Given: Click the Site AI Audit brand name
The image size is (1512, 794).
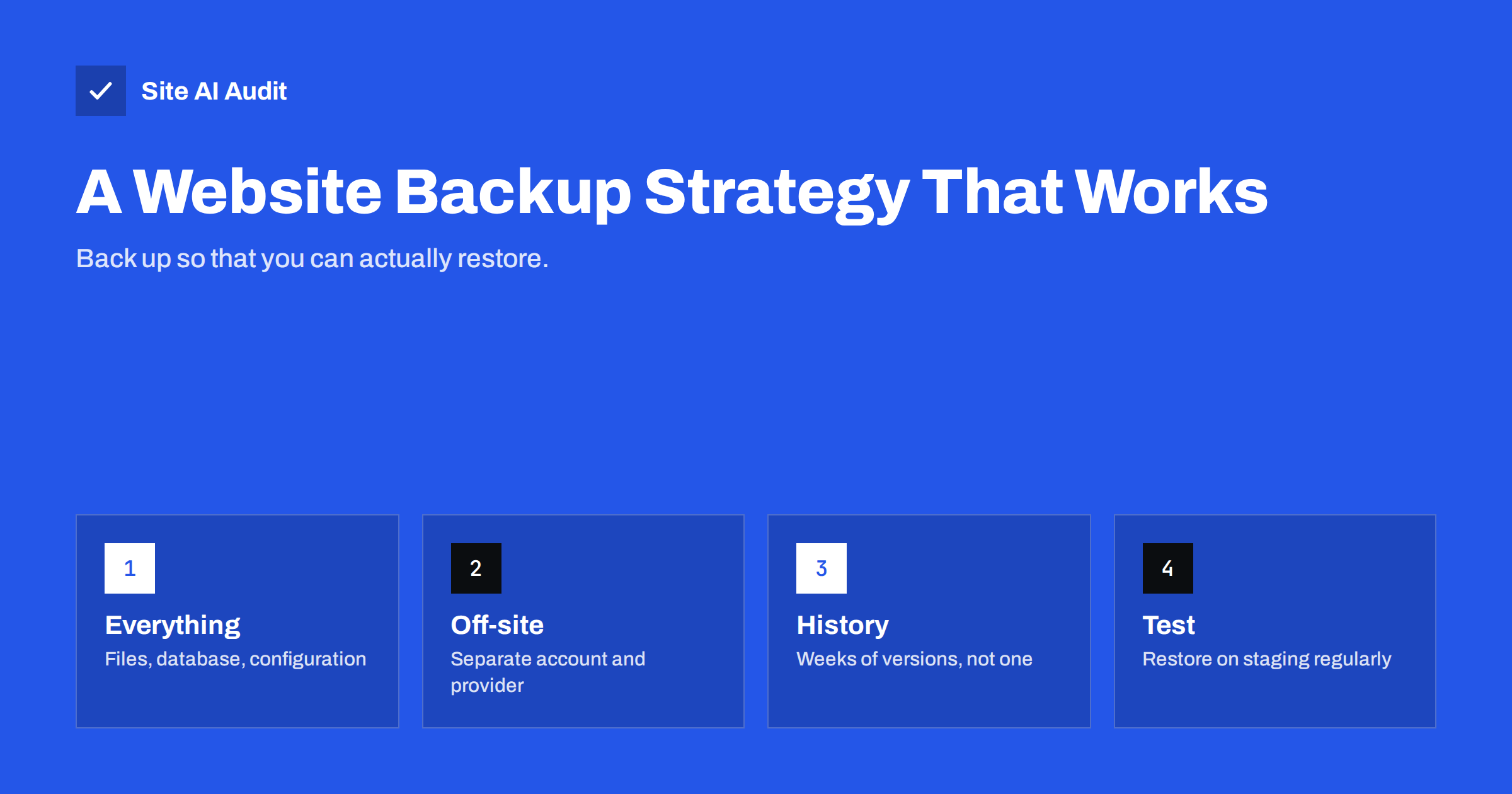Looking at the screenshot, I should [214, 91].
